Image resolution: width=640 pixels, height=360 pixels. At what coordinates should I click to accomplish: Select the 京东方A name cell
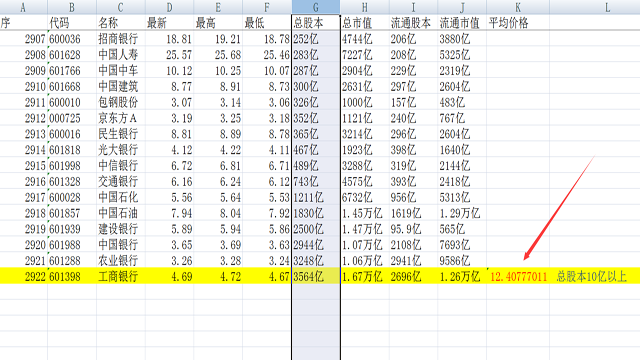point(120,118)
